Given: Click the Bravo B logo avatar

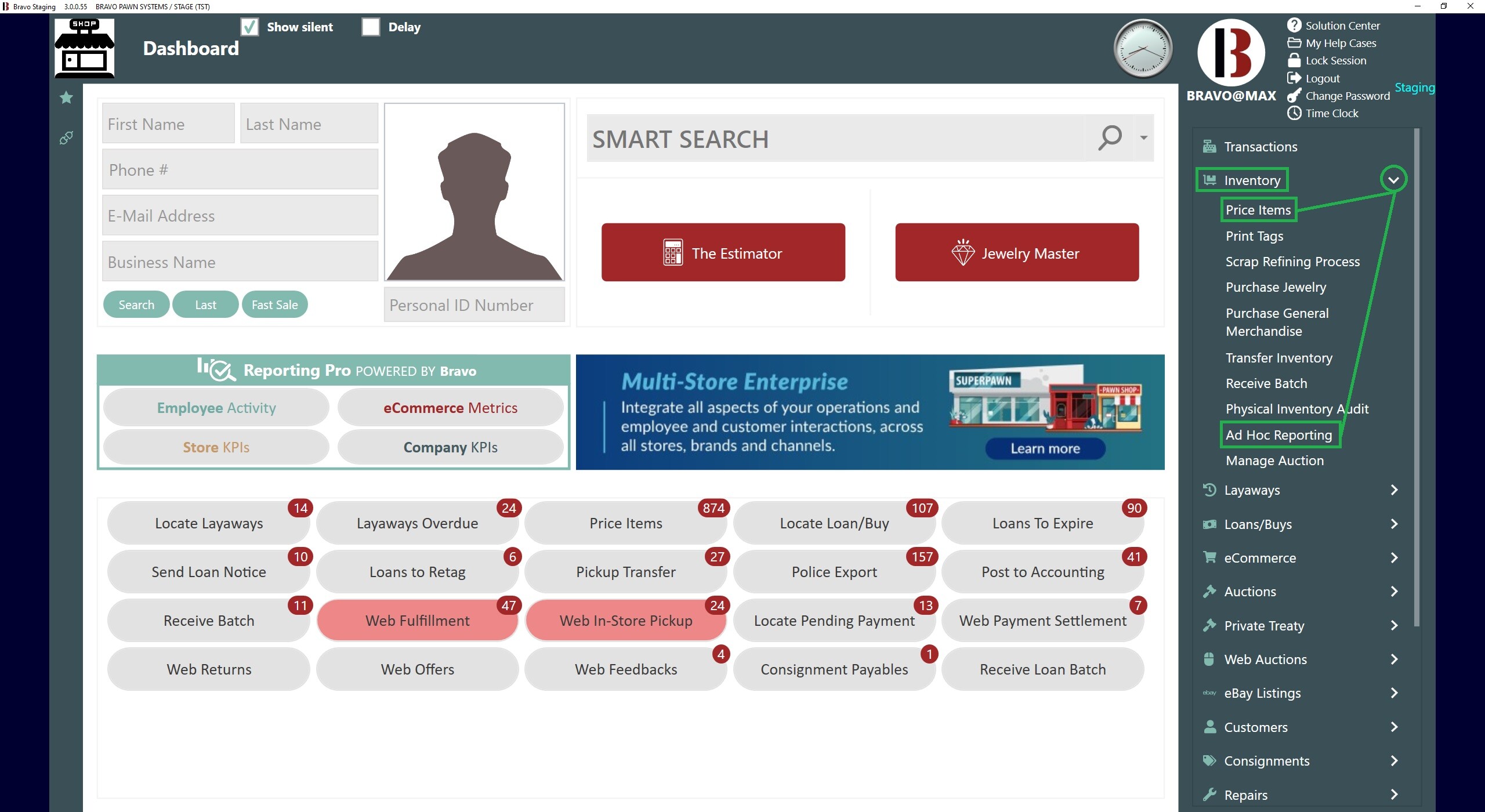Looking at the screenshot, I should [x=1231, y=53].
